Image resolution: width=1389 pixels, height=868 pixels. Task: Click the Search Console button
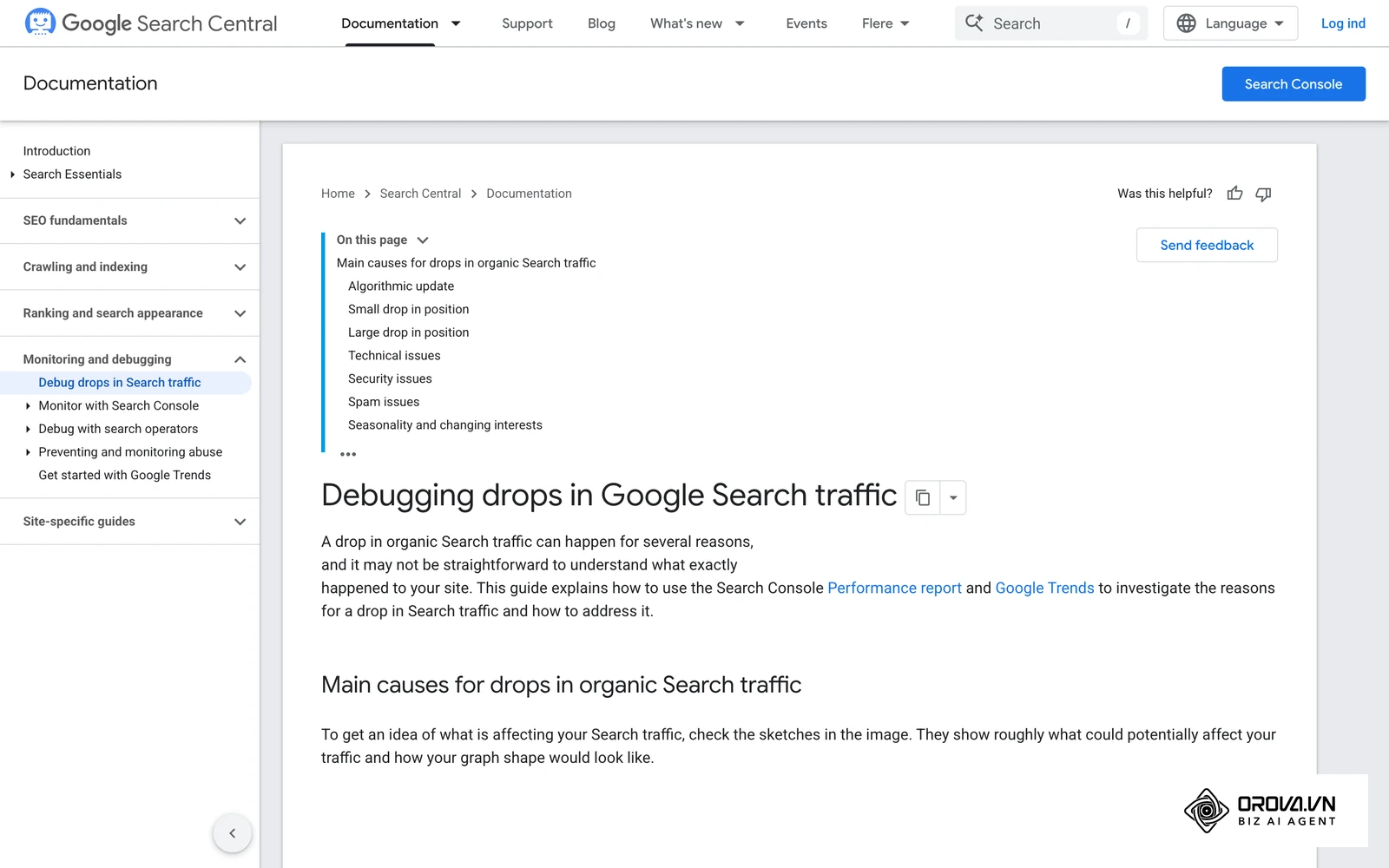tap(1294, 84)
